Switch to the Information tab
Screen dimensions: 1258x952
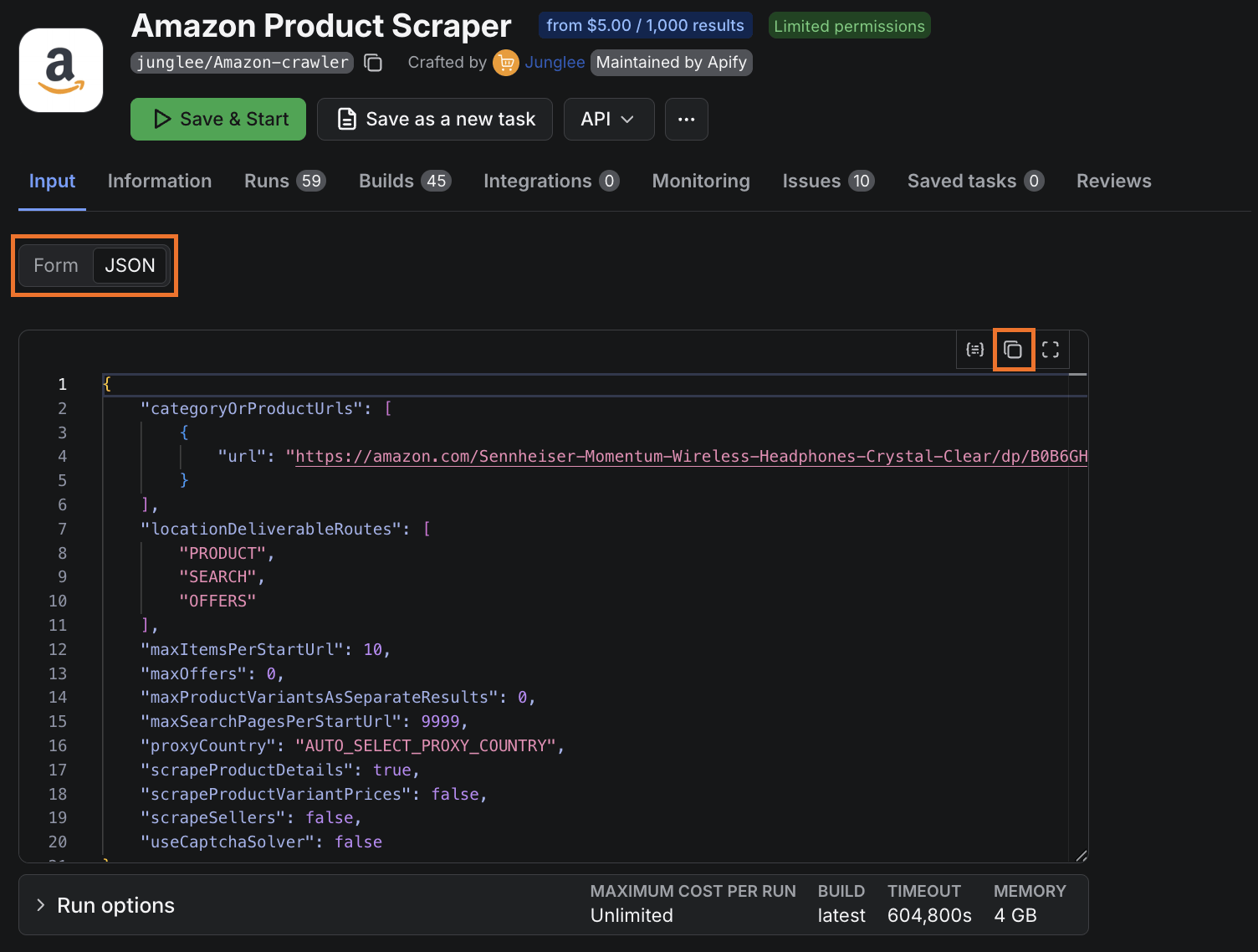click(160, 182)
